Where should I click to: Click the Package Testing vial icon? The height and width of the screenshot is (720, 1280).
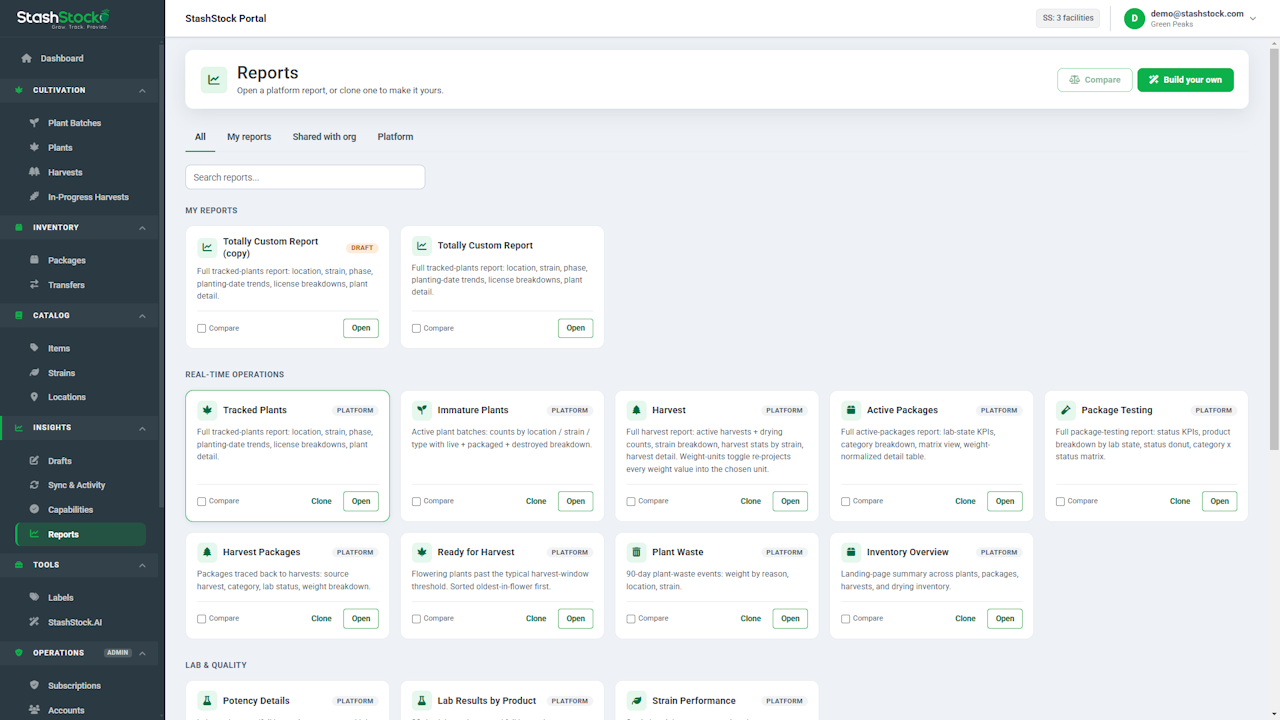click(1066, 410)
